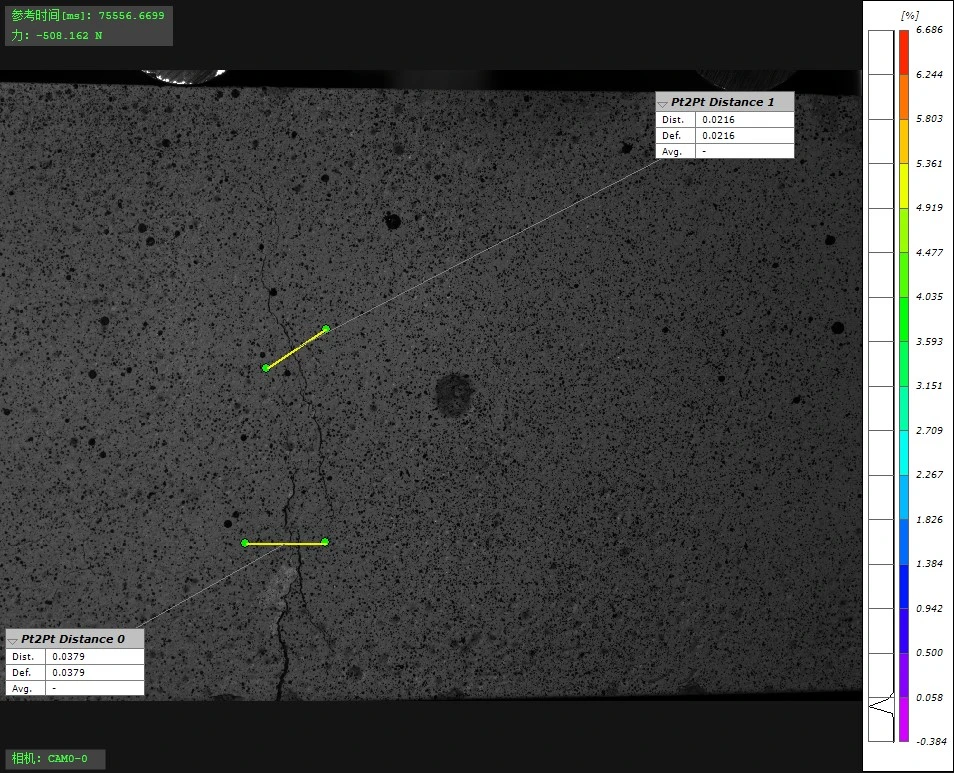Select the right endpoint of the horizontal yellow line
Image resolution: width=954 pixels, height=773 pixels.
(x=325, y=543)
